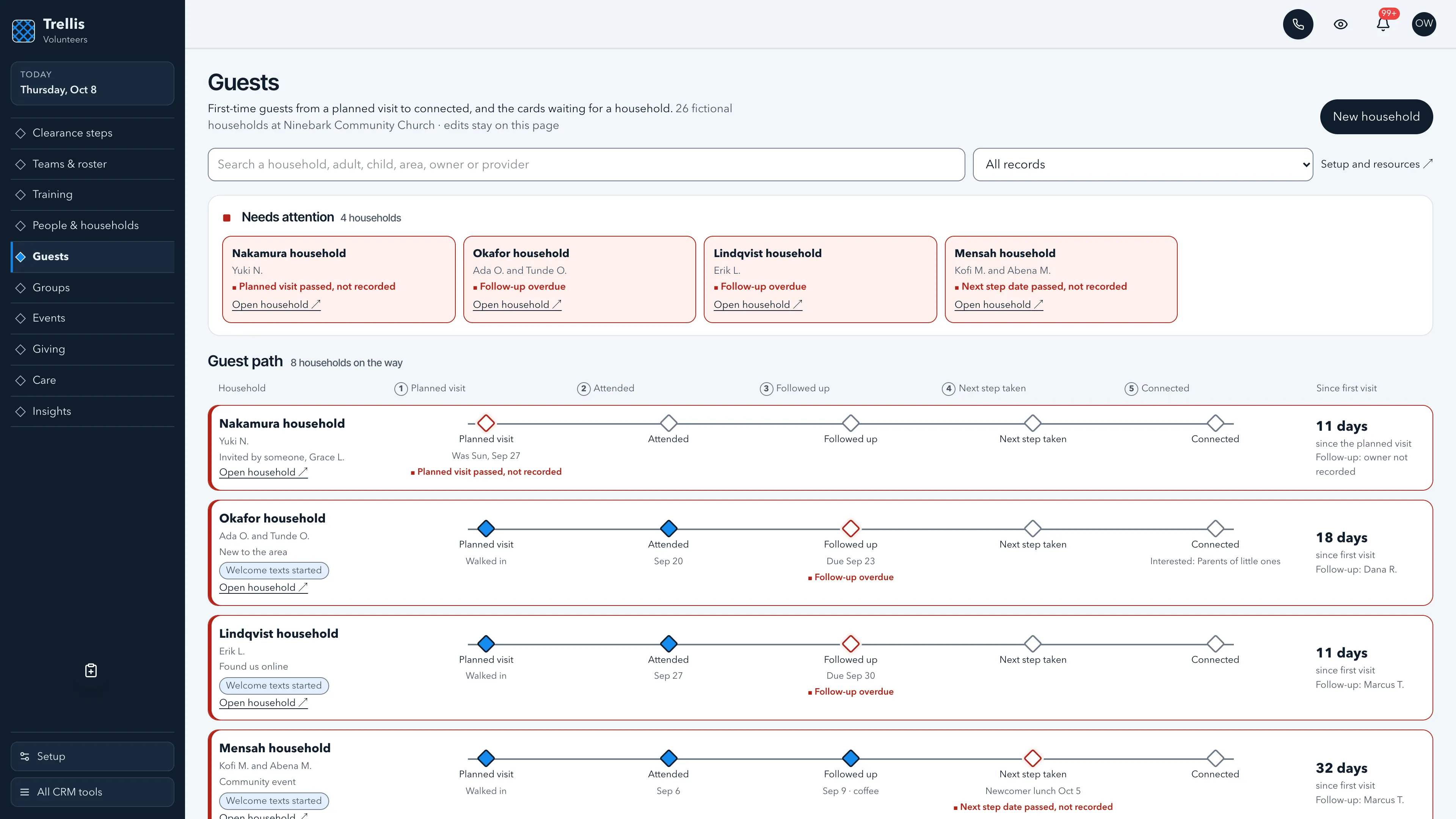Click Okafor Welcome texts started tag
The height and width of the screenshot is (819, 1456).
point(273,570)
